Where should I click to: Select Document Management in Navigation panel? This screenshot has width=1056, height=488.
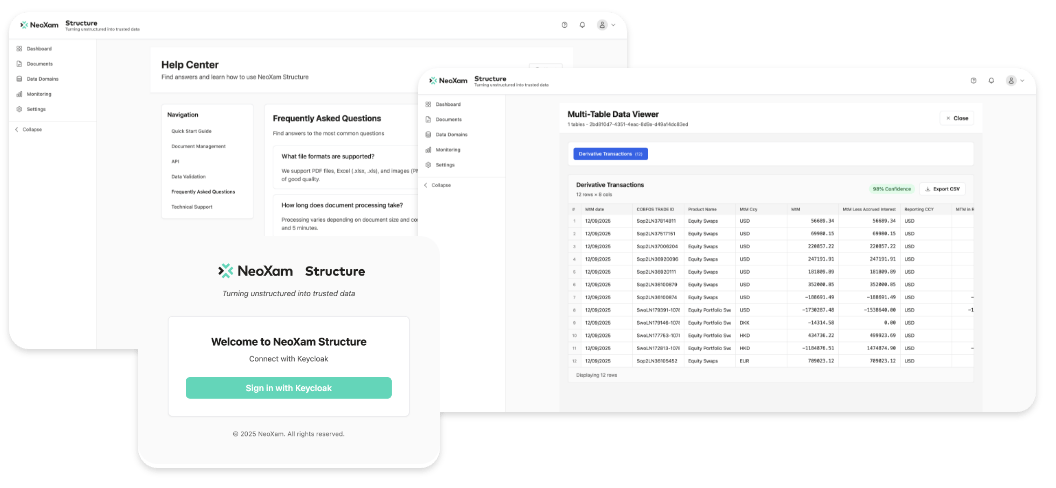tap(199, 146)
